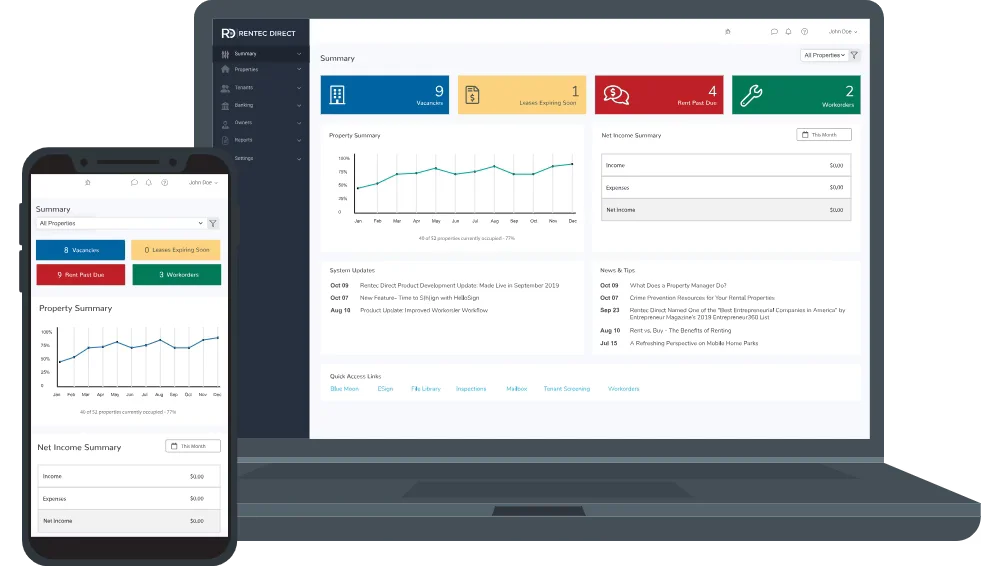Screen dimensions: 981x566
Task: Open 'A Refreshing Perspective on Mobile Home Parks'
Action: [694, 343]
